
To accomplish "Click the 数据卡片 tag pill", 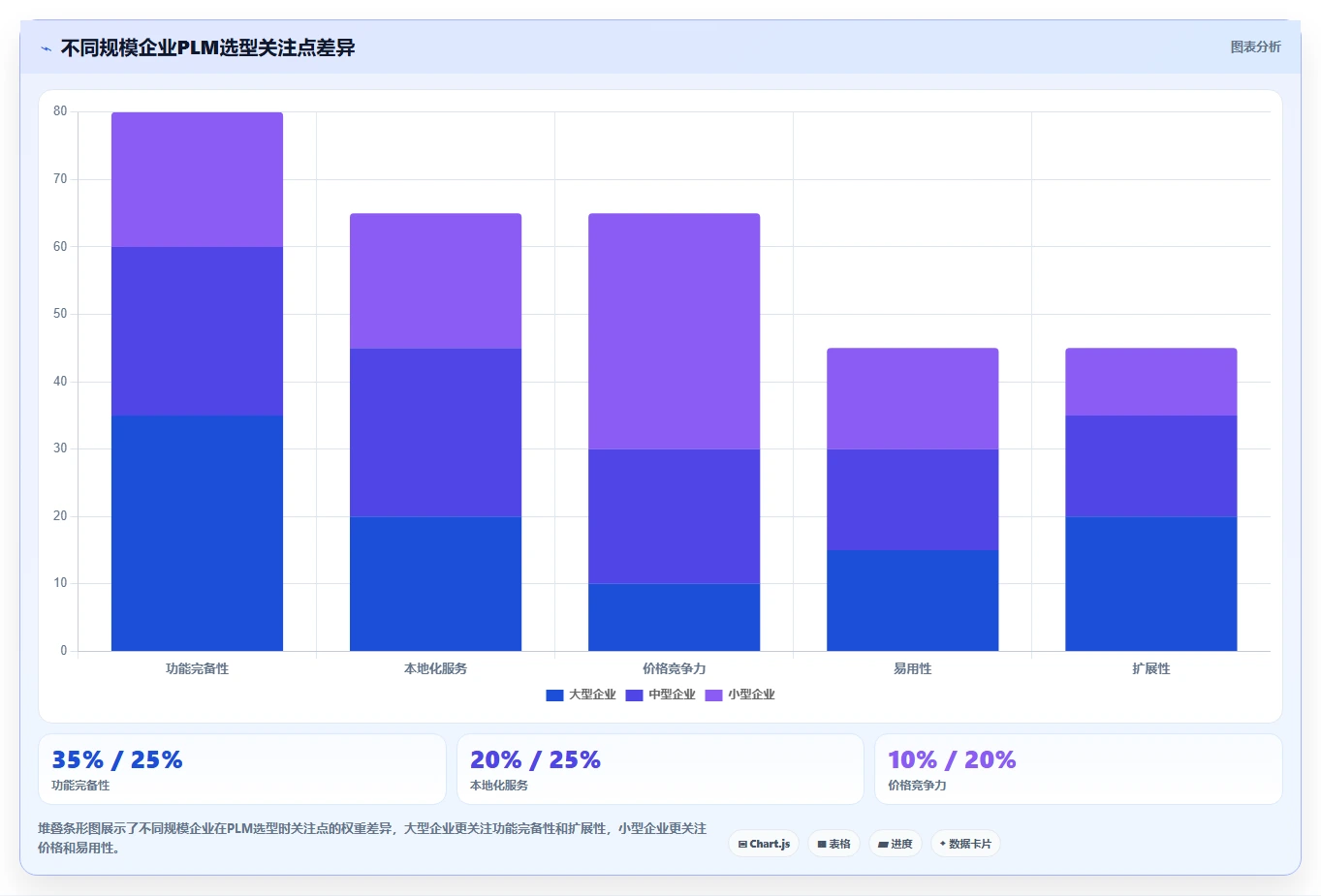I will (x=965, y=844).
